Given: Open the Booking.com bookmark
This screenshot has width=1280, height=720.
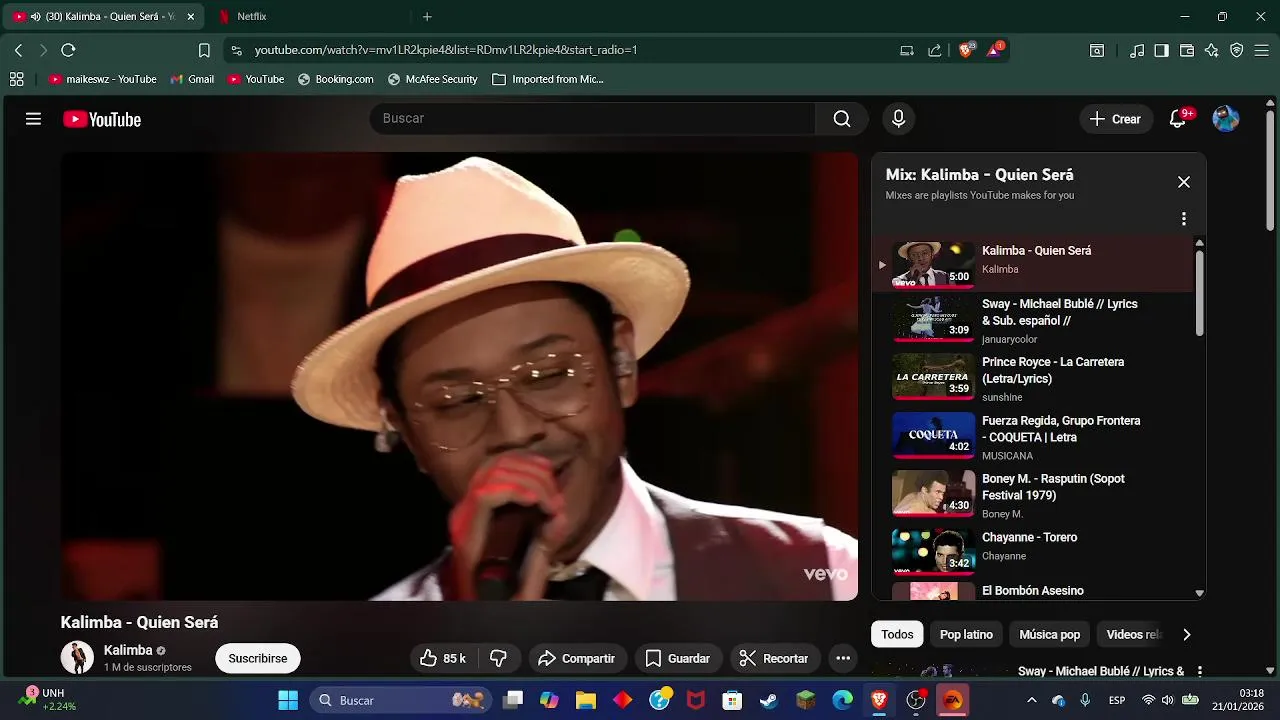Looking at the screenshot, I should [336, 79].
